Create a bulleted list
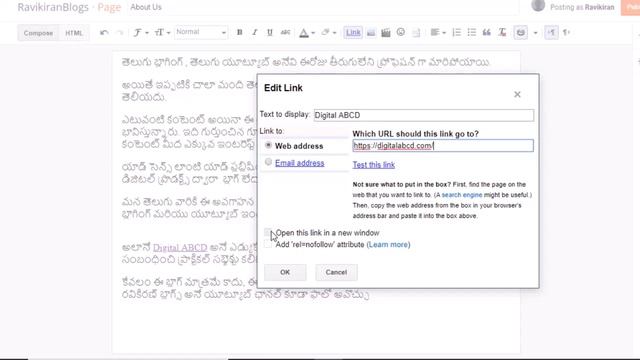 pos(472,33)
